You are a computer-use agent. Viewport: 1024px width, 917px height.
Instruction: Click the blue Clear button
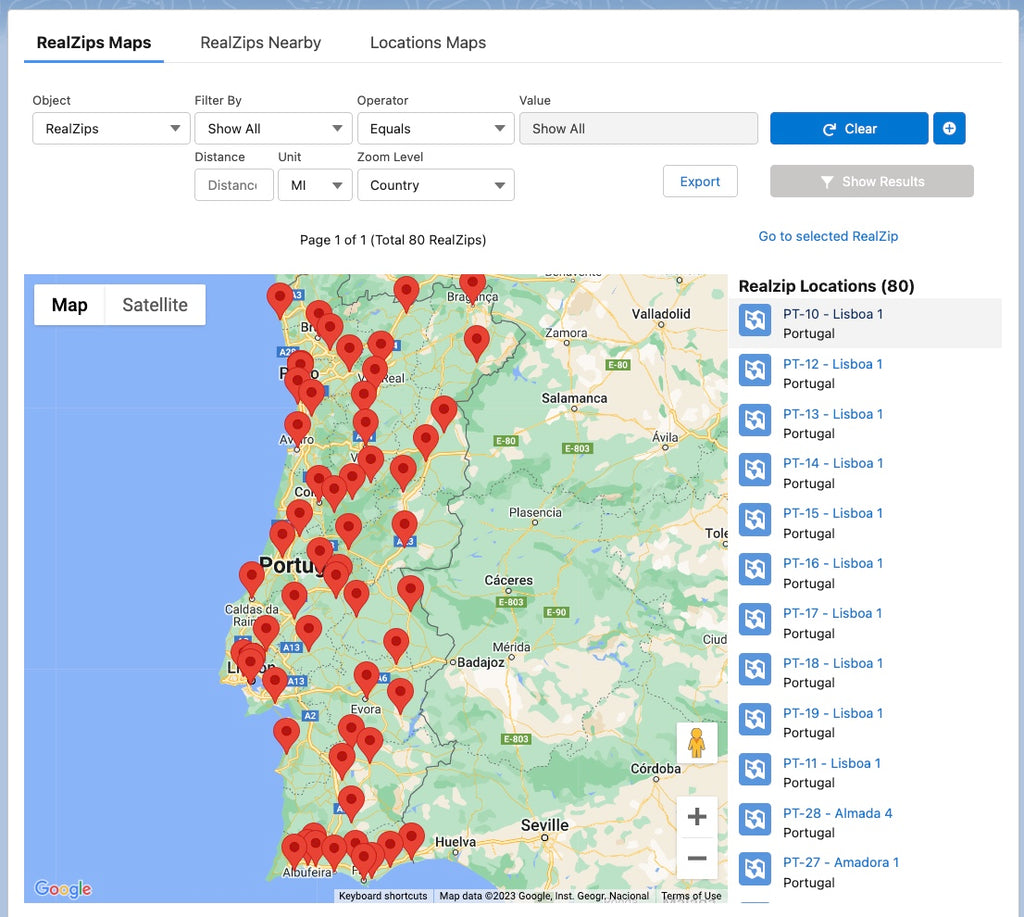pyautogui.click(x=848, y=129)
